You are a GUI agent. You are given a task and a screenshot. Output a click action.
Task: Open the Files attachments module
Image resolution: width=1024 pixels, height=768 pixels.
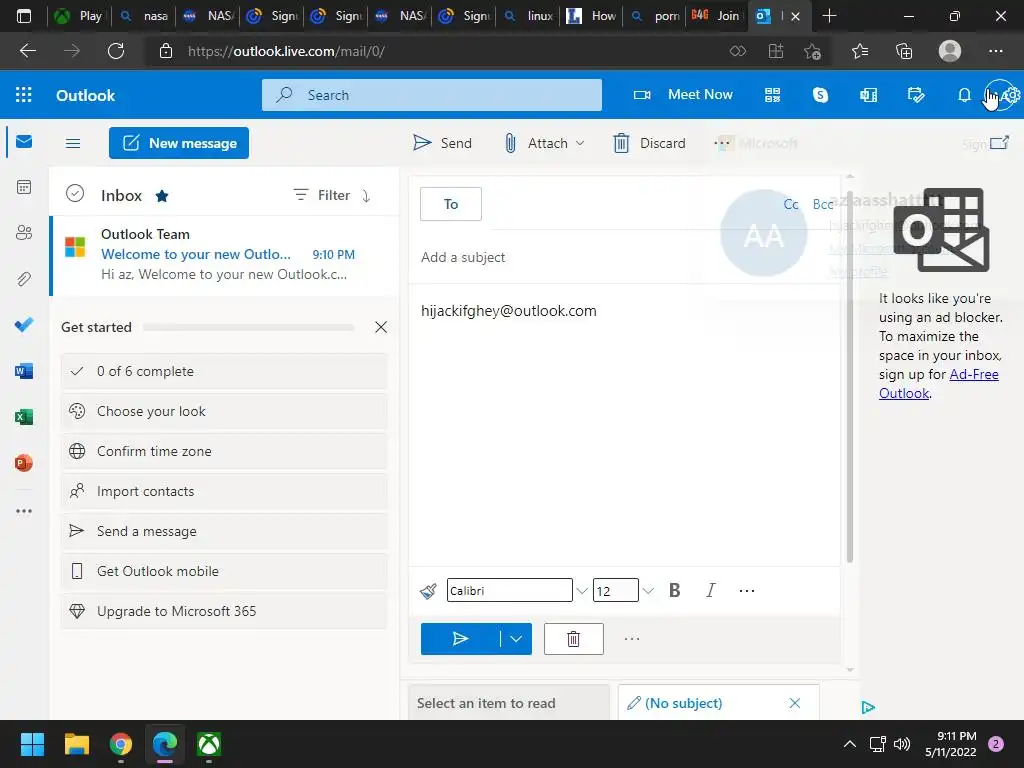24,279
